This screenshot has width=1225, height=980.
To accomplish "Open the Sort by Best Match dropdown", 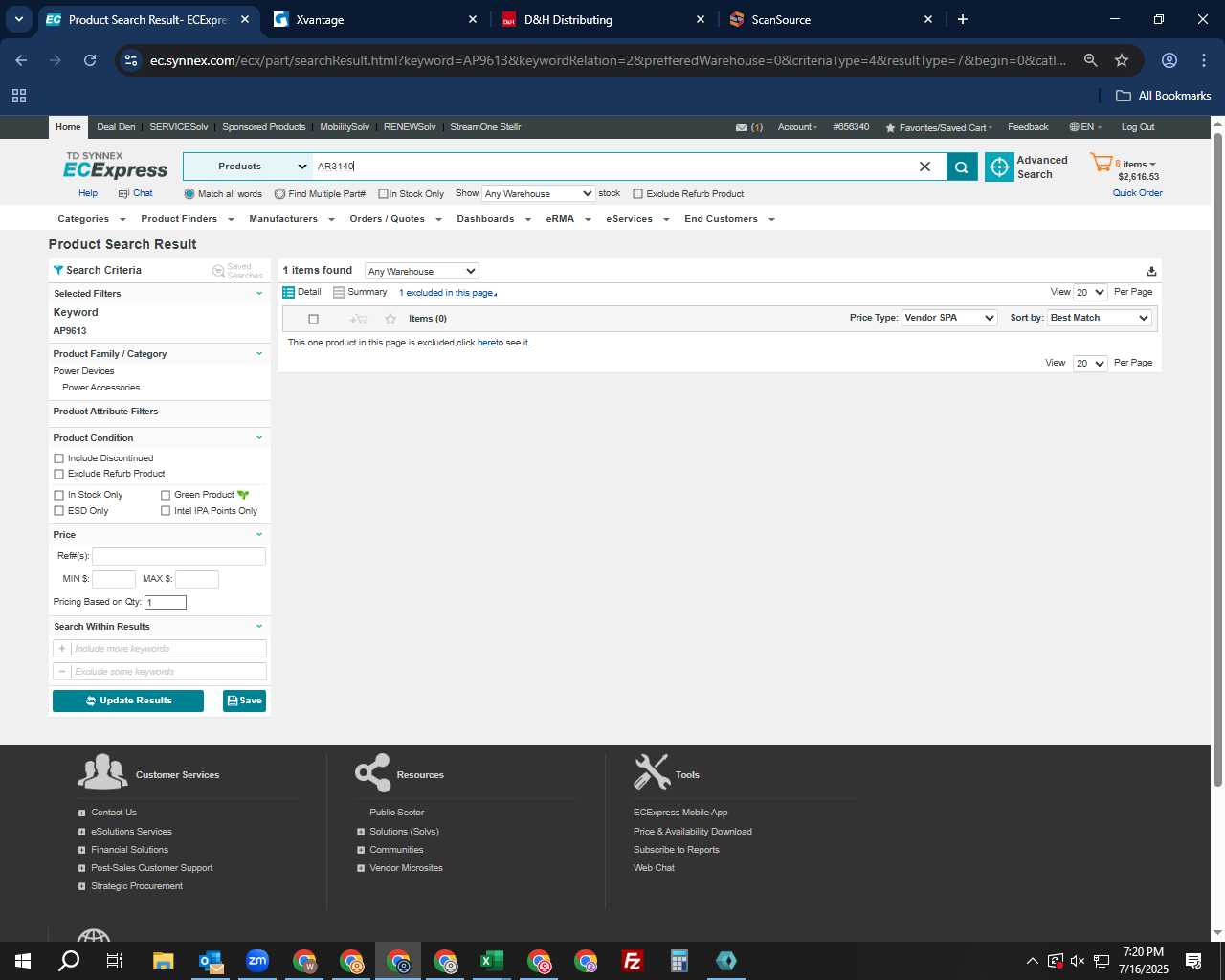I will tap(1100, 318).
